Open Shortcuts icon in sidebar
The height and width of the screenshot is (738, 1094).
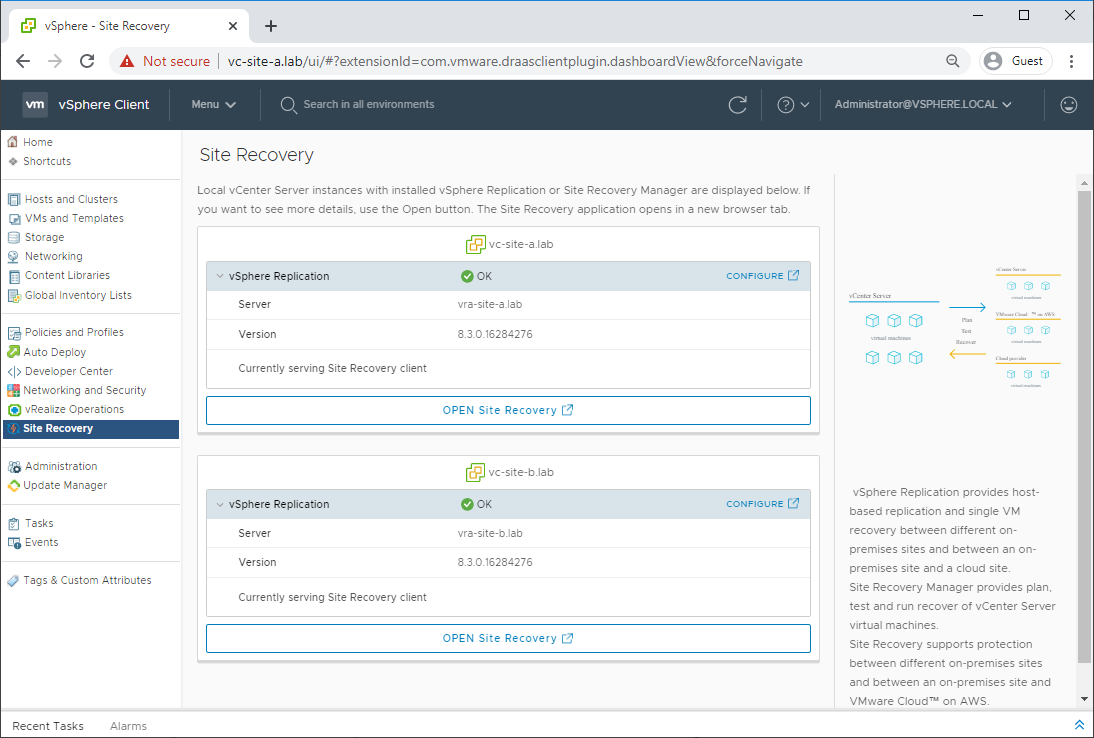(13, 161)
